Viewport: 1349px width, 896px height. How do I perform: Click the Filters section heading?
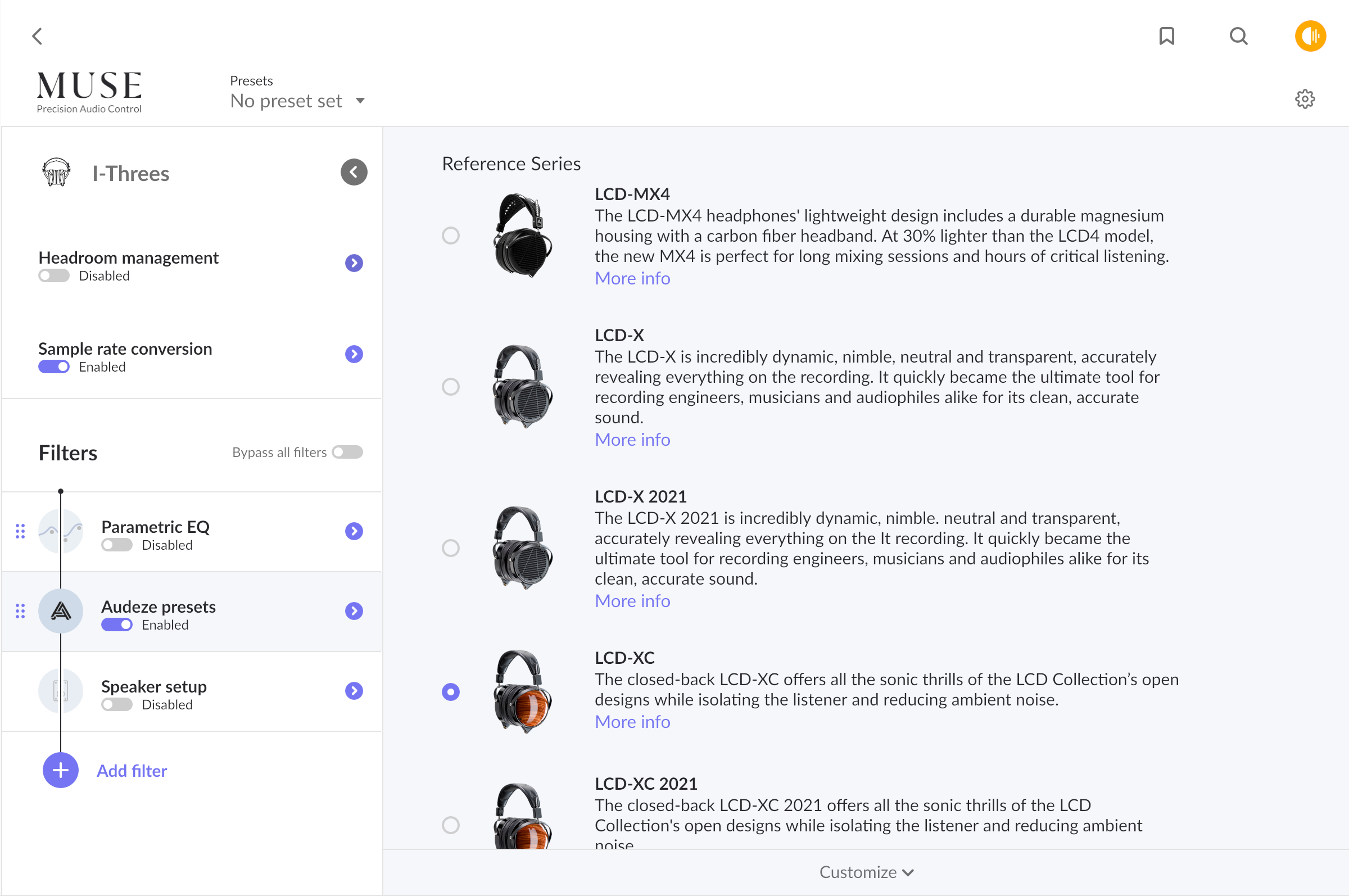tap(68, 452)
